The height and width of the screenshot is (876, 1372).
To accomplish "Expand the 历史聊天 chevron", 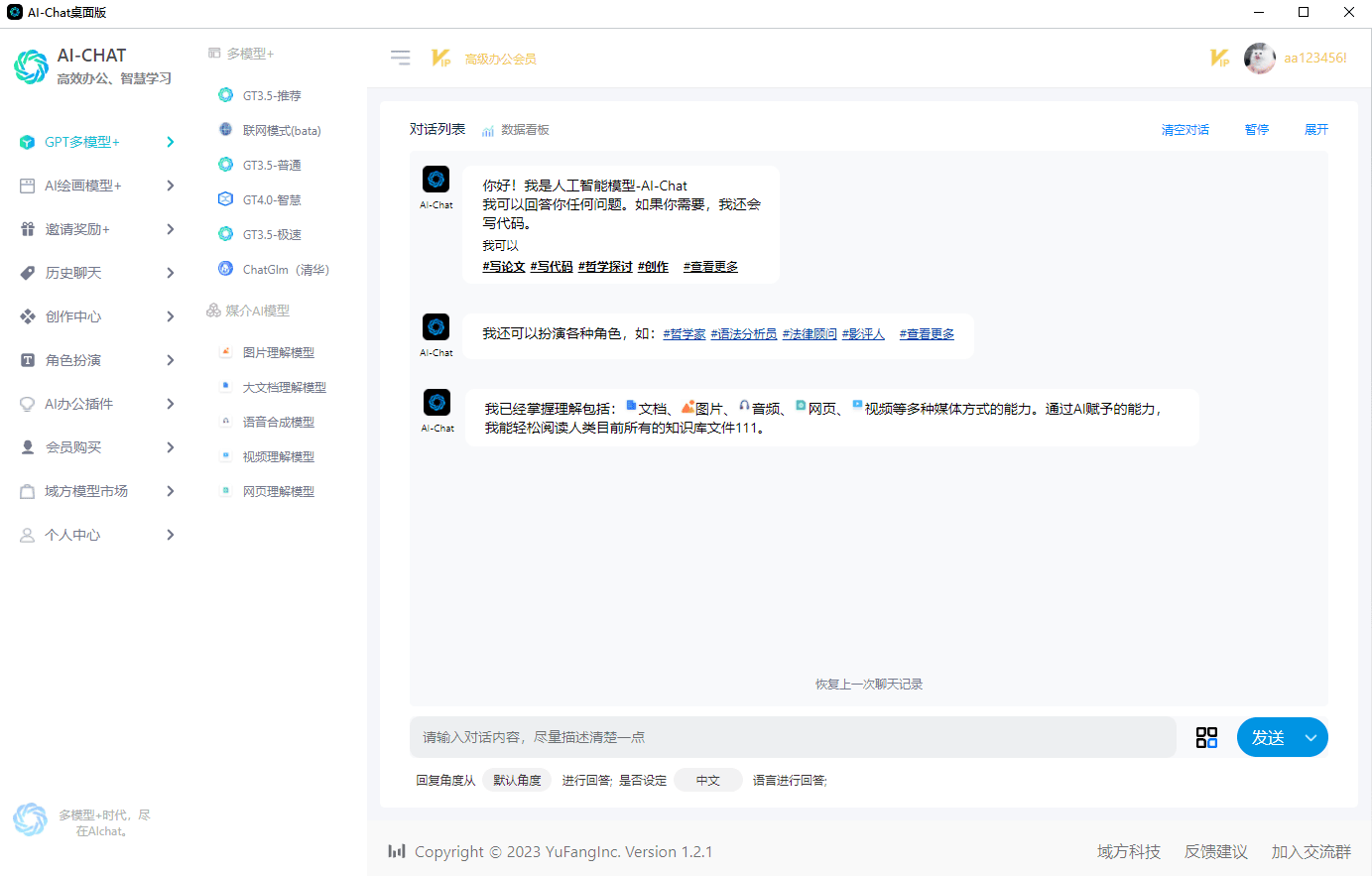I will click(171, 273).
